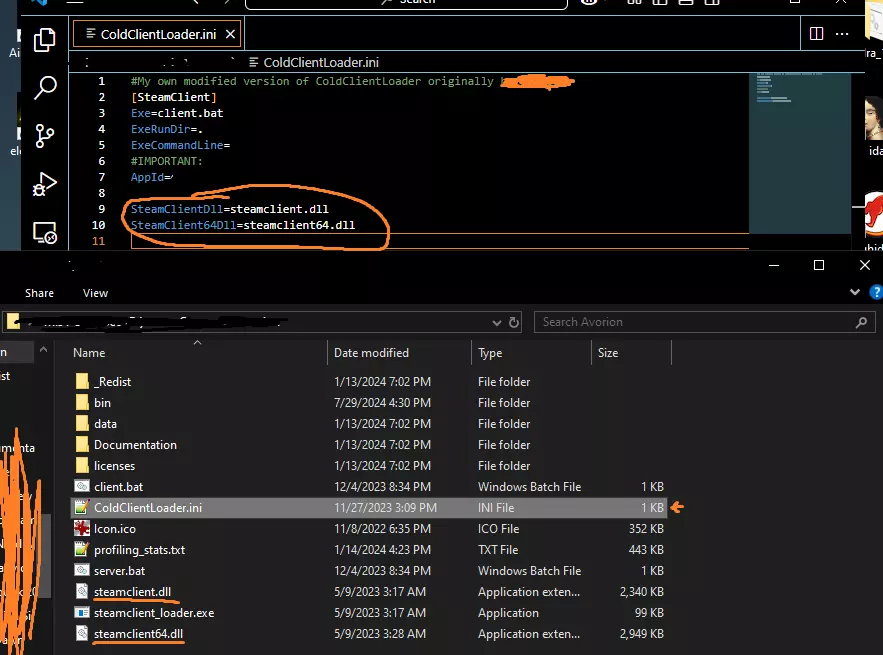
Task: Click the profiling_stats.txt file icon
Action: 82,549
